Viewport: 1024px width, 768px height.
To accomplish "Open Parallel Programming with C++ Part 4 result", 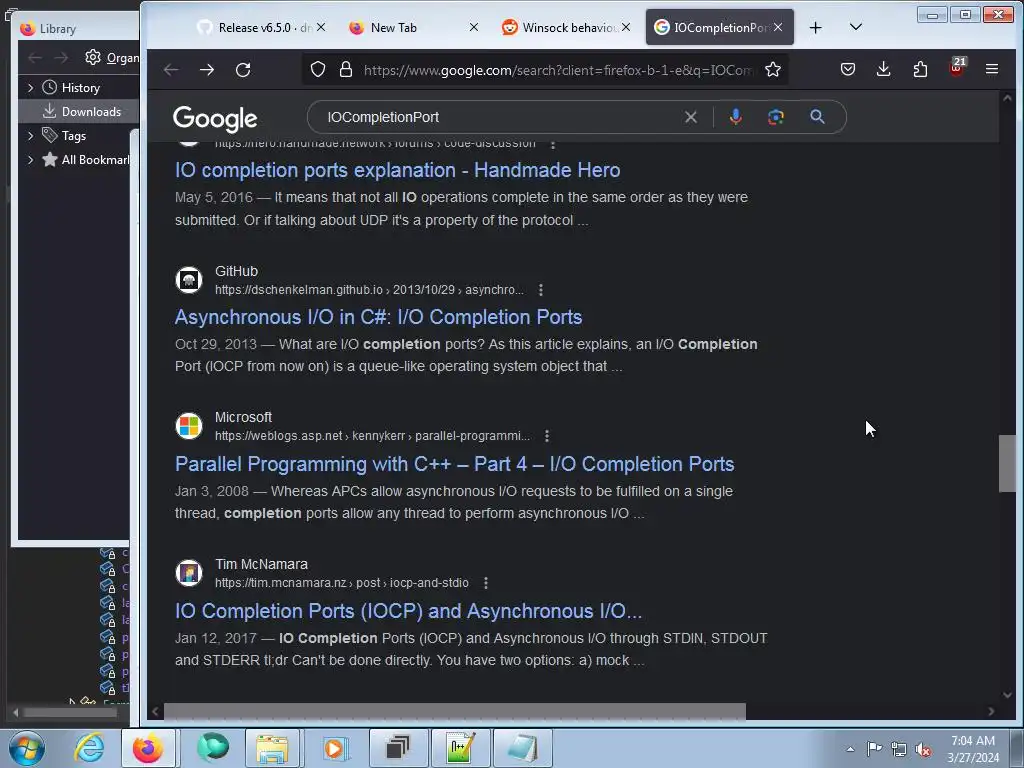I will click(x=455, y=464).
